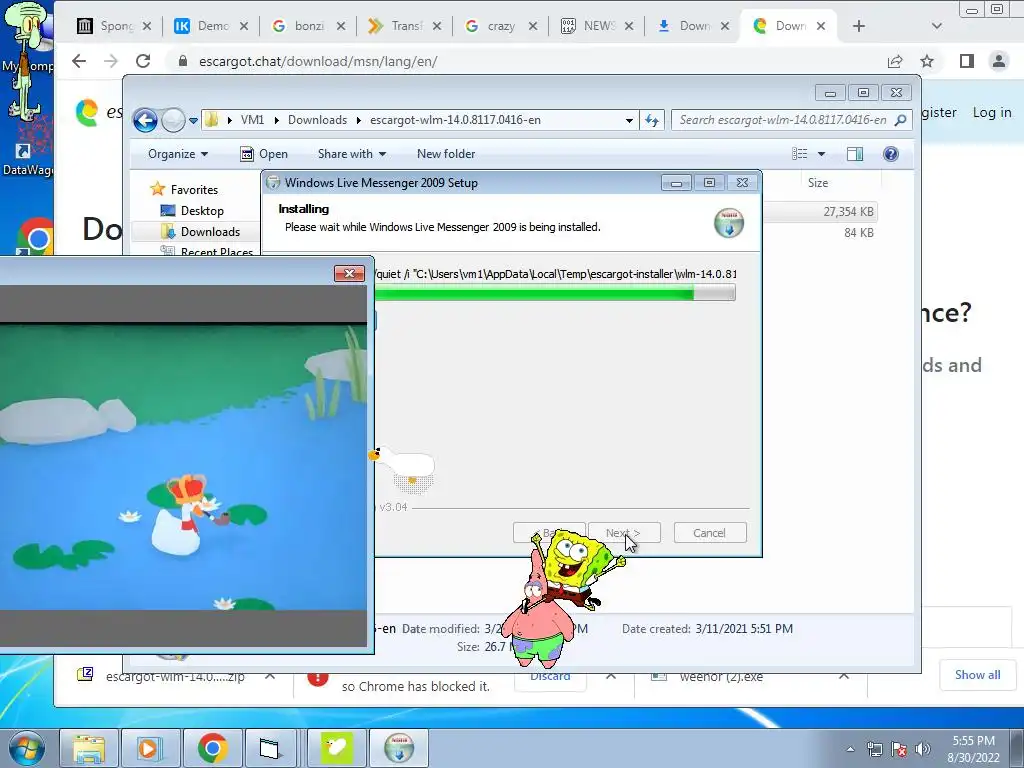Open Action Center flag icon

tap(899, 749)
